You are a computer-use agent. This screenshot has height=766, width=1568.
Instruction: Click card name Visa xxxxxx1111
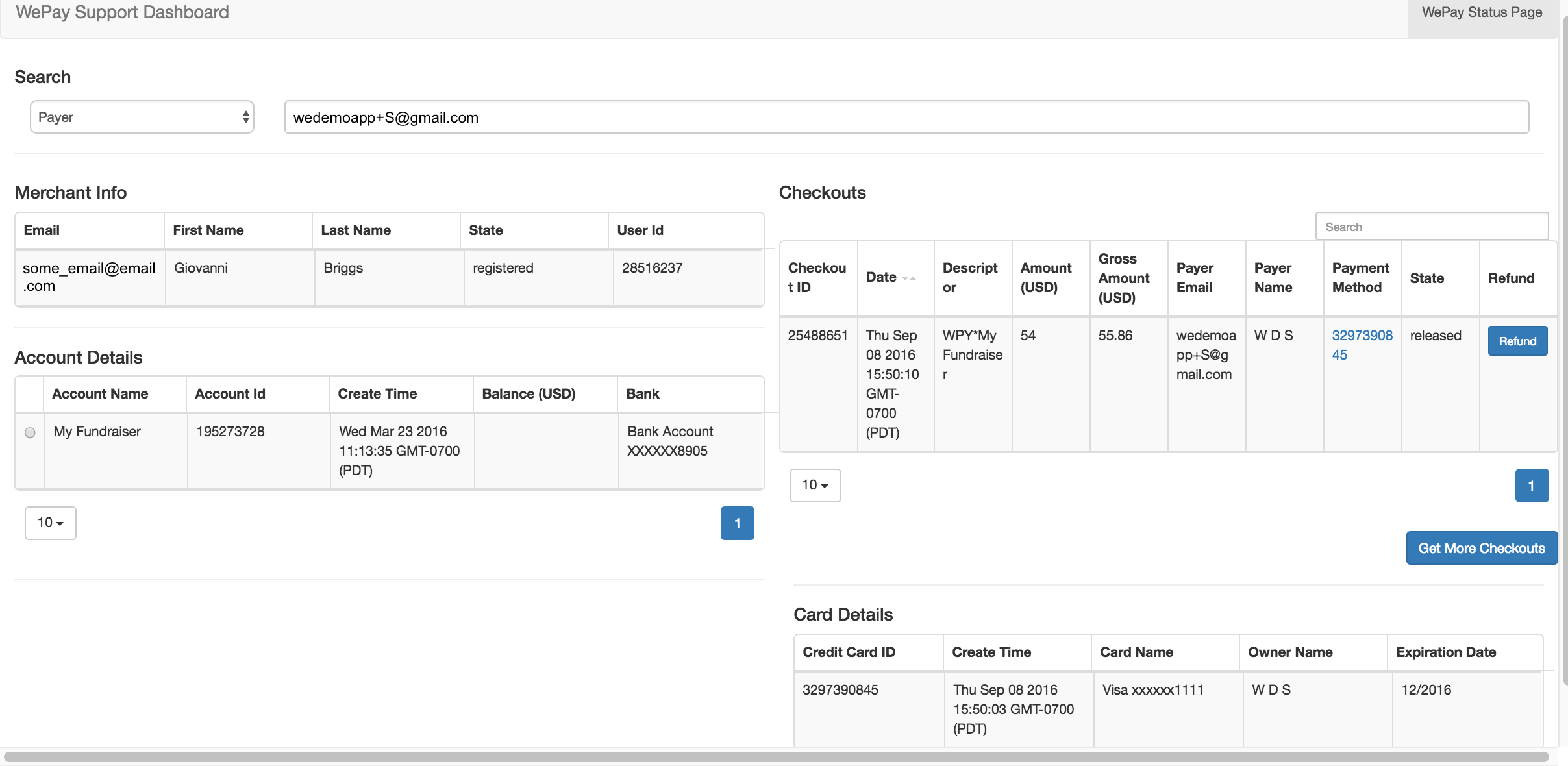click(x=1153, y=690)
